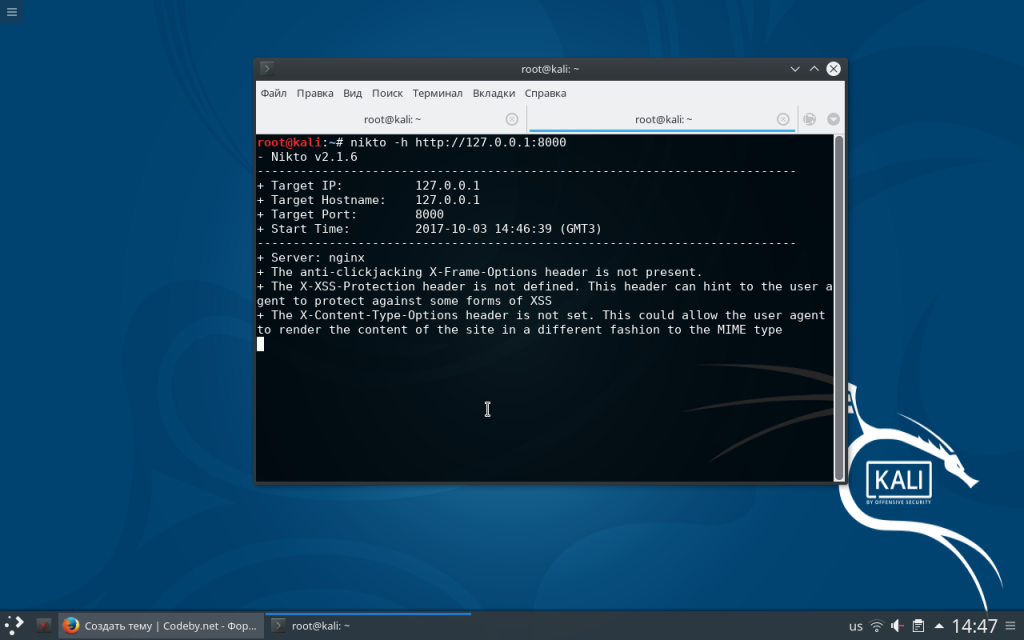Click the new tab icon in tab bar
The image size is (1024, 640).
click(810, 119)
